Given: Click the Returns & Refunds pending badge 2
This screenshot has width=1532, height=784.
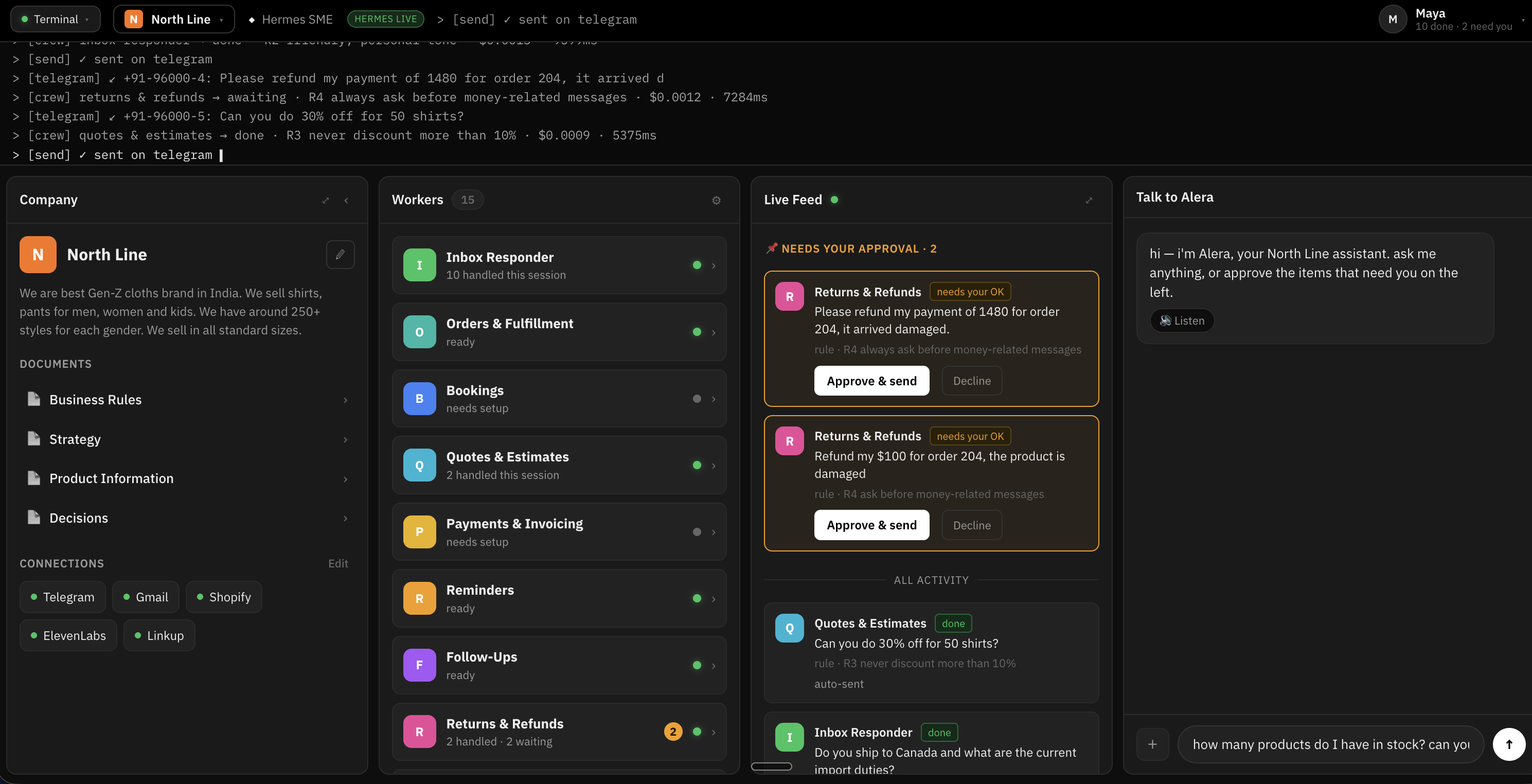Looking at the screenshot, I should click(672, 732).
